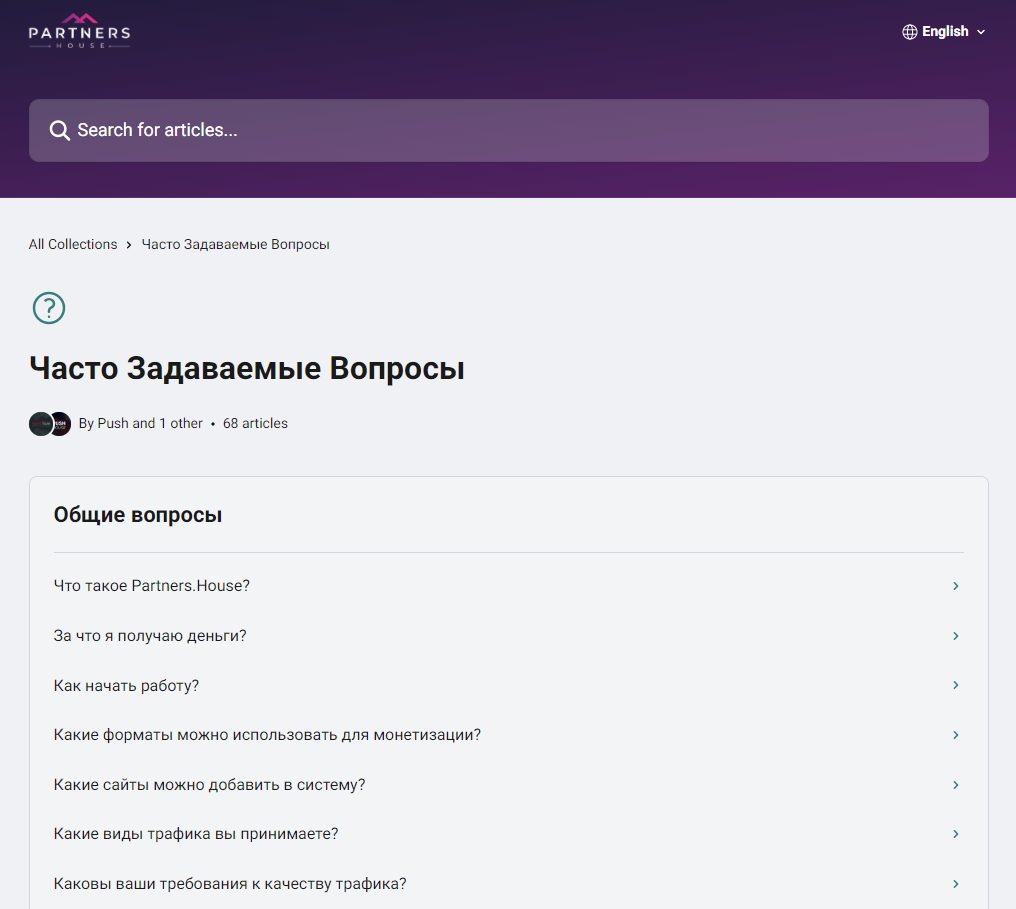Click the Часто Задаваемые Вопросы page title

(247, 368)
